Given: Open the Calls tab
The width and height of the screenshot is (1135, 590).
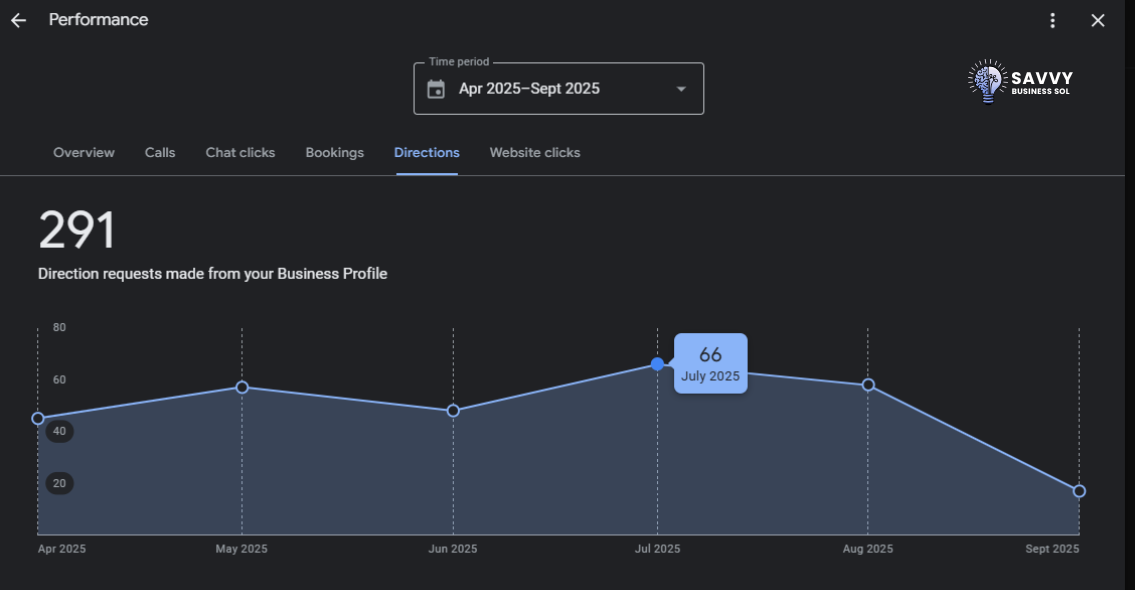Looking at the screenshot, I should pyautogui.click(x=160, y=153).
